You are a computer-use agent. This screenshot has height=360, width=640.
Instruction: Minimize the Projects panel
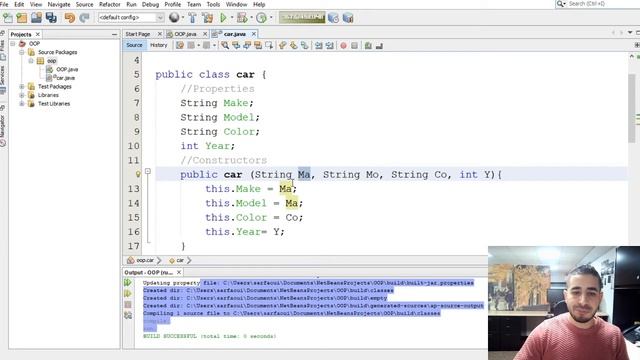(x=114, y=35)
